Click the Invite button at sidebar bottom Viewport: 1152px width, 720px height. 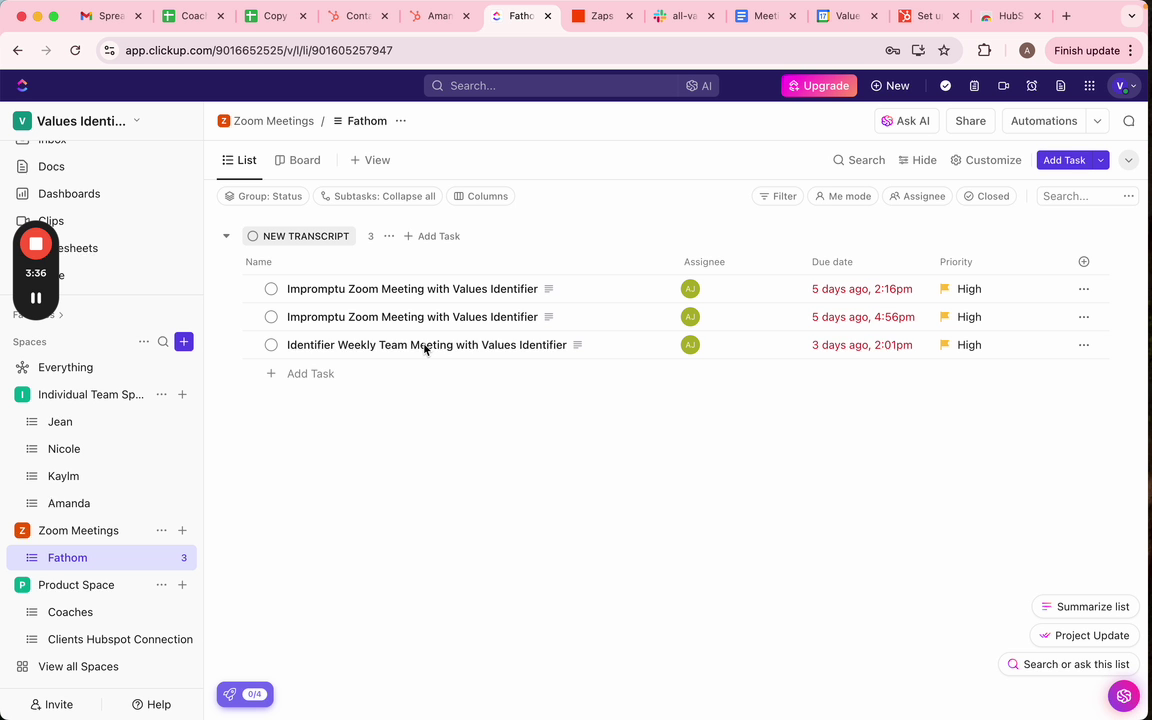click(x=51, y=705)
